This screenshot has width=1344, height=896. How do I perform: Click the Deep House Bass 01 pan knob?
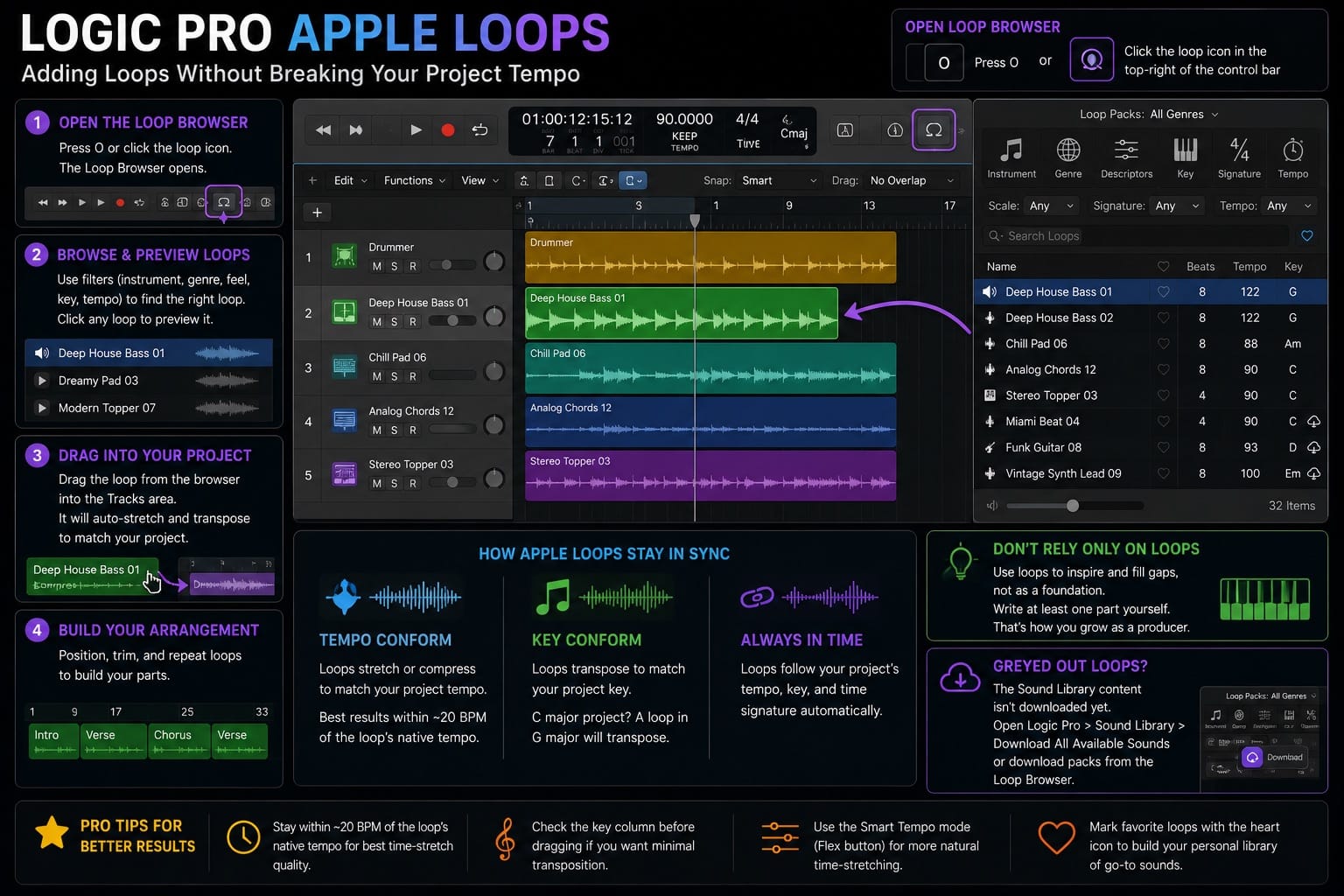[x=494, y=316]
